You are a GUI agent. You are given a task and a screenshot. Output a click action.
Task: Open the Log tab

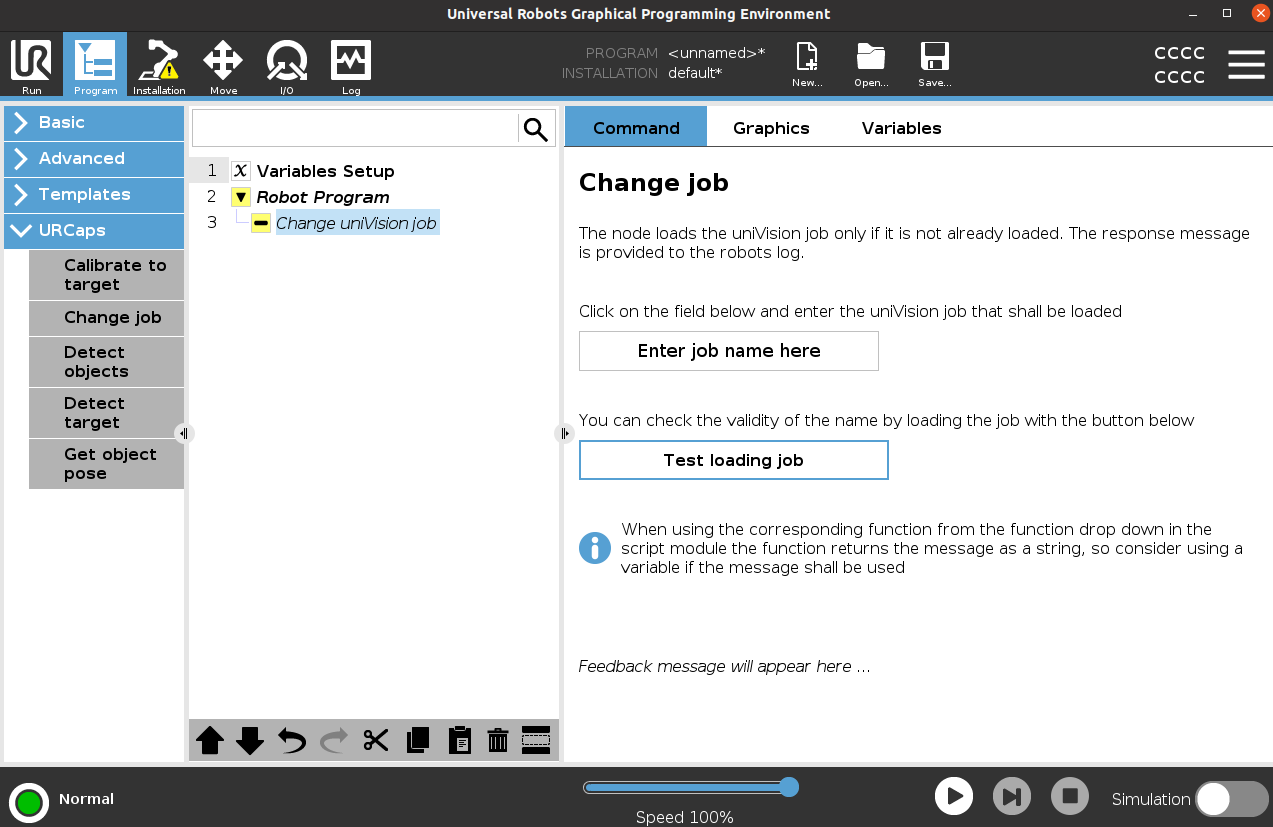coord(351,66)
